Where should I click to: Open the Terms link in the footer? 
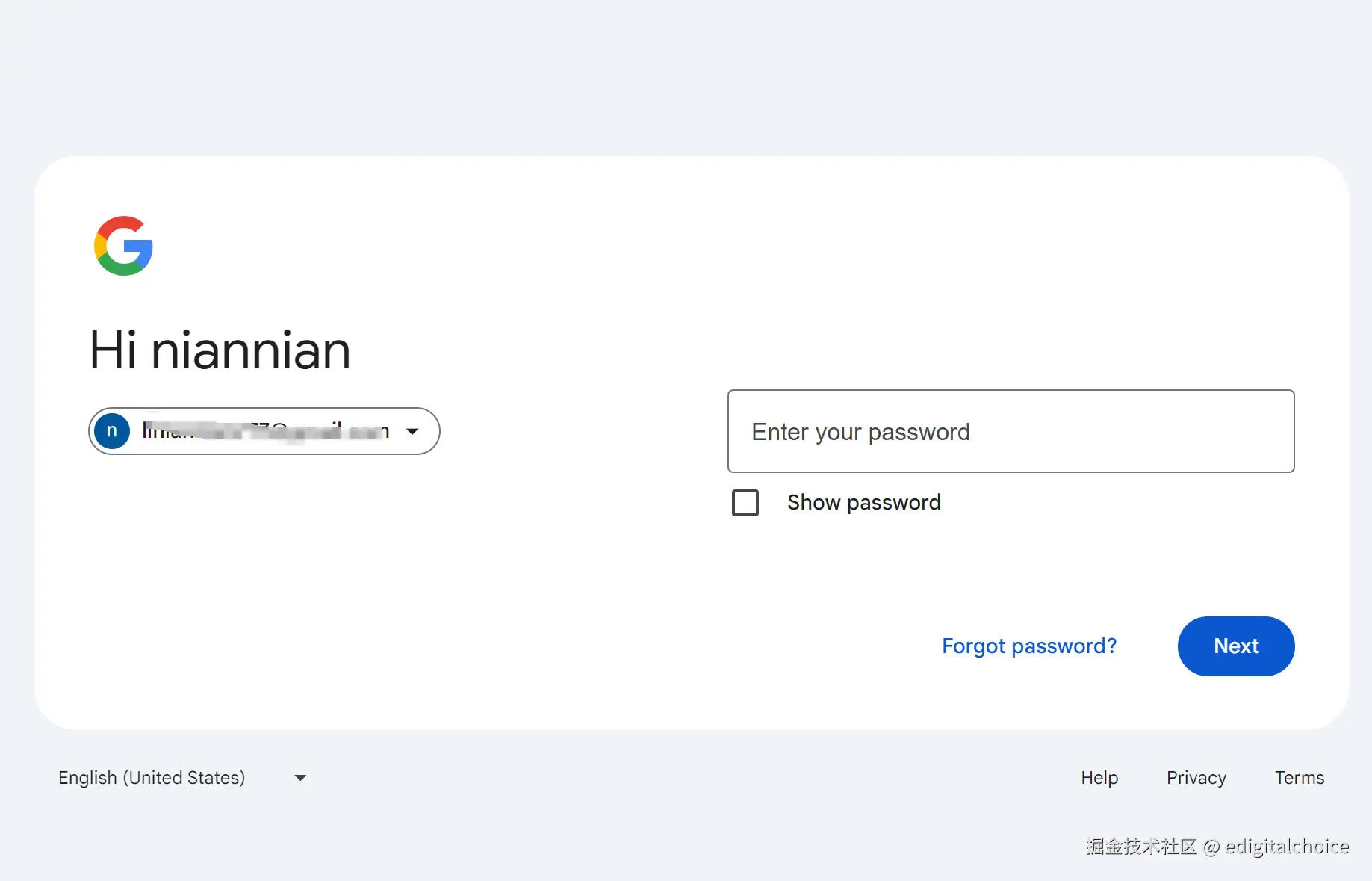coord(1299,778)
